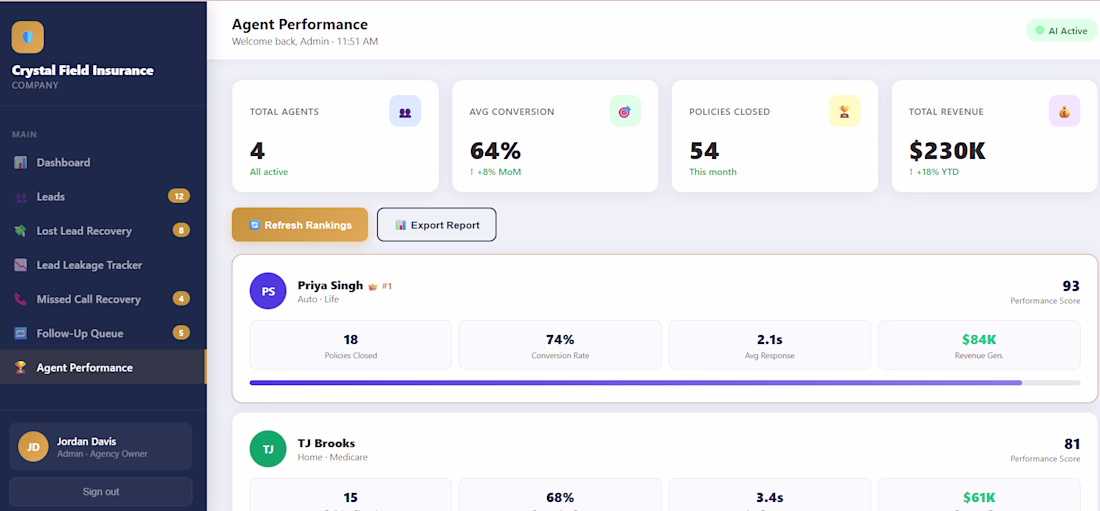Open the Dashboard menu item

pos(102,163)
